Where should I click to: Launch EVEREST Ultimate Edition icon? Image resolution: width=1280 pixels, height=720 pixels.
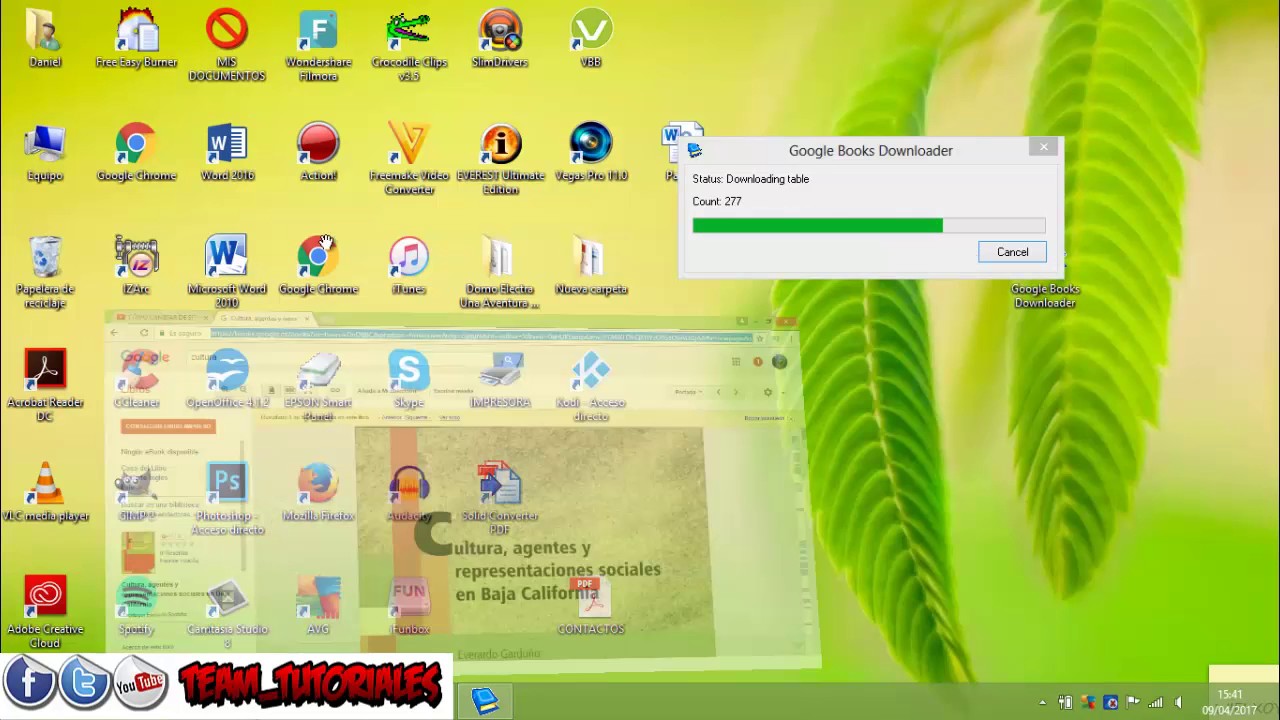tap(500, 158)
